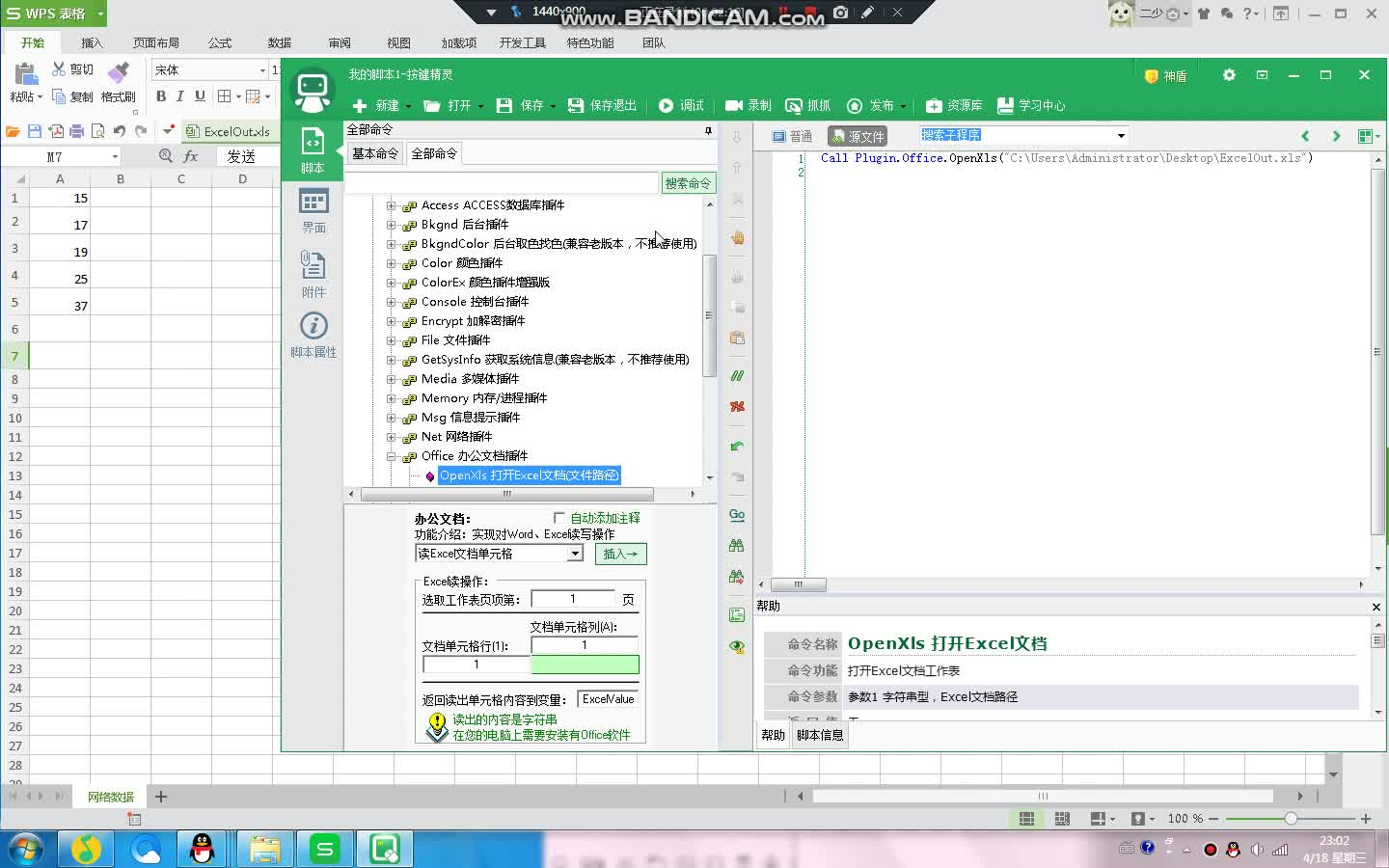This screenshot has width=1389, height=868.
Task: Switch to 界面 panel in left sidebar
Action: tap(313, 210)
